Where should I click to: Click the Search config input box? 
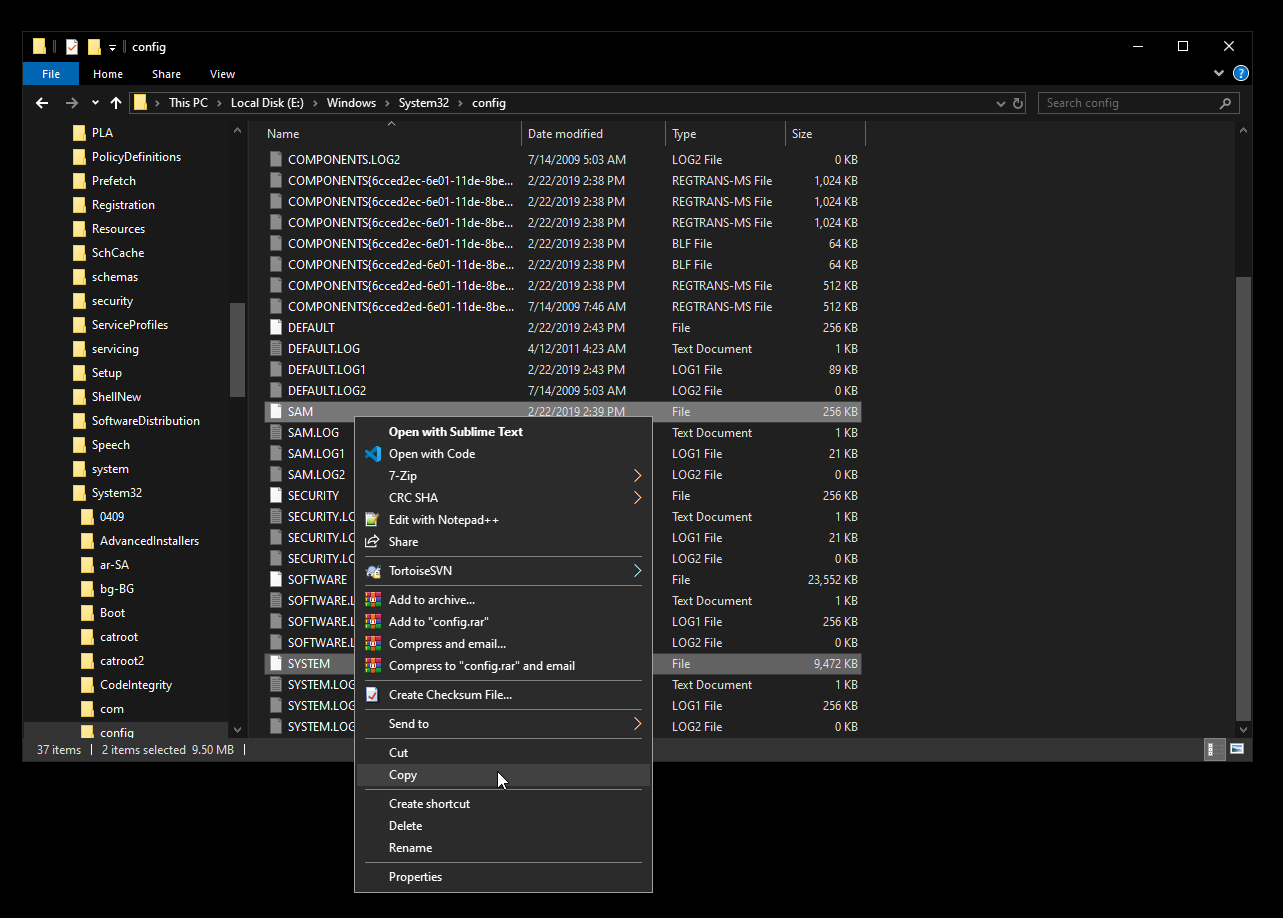tap(1128, 103)
